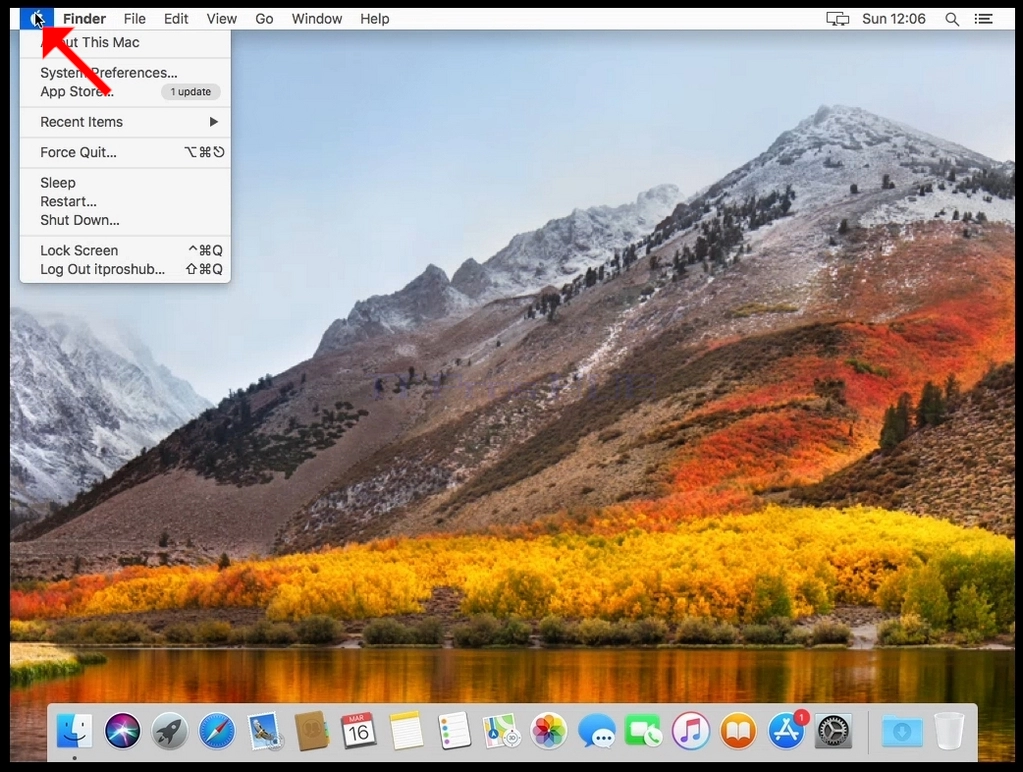This screenshot has height=772, width=1023.
Task: Open Finder from the Dock
Action: click(74, 730)
